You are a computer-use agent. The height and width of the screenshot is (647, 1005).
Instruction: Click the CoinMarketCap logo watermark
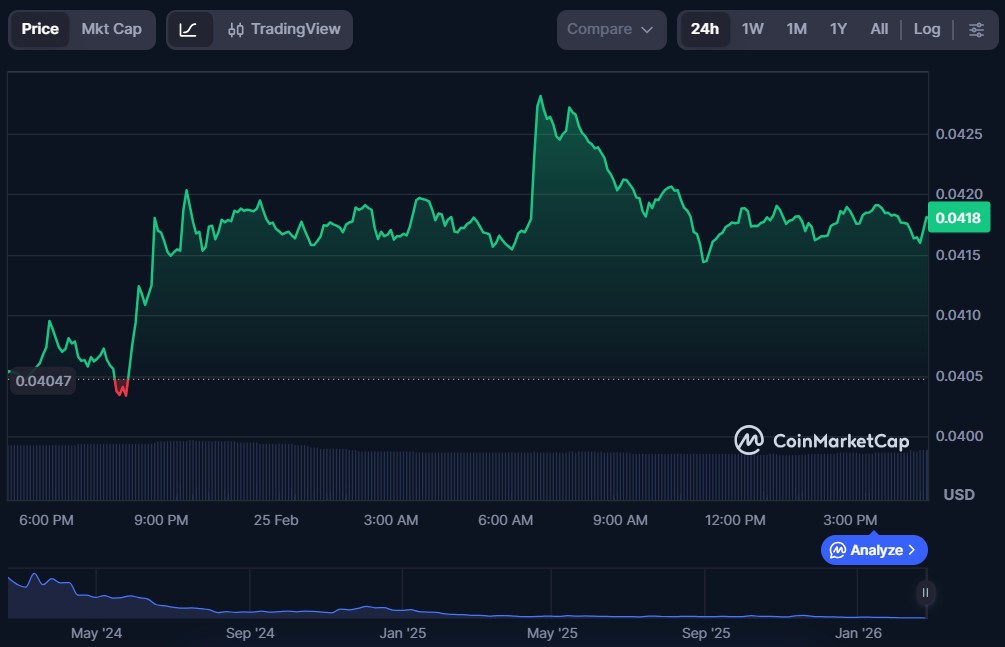tap(821, 440)
